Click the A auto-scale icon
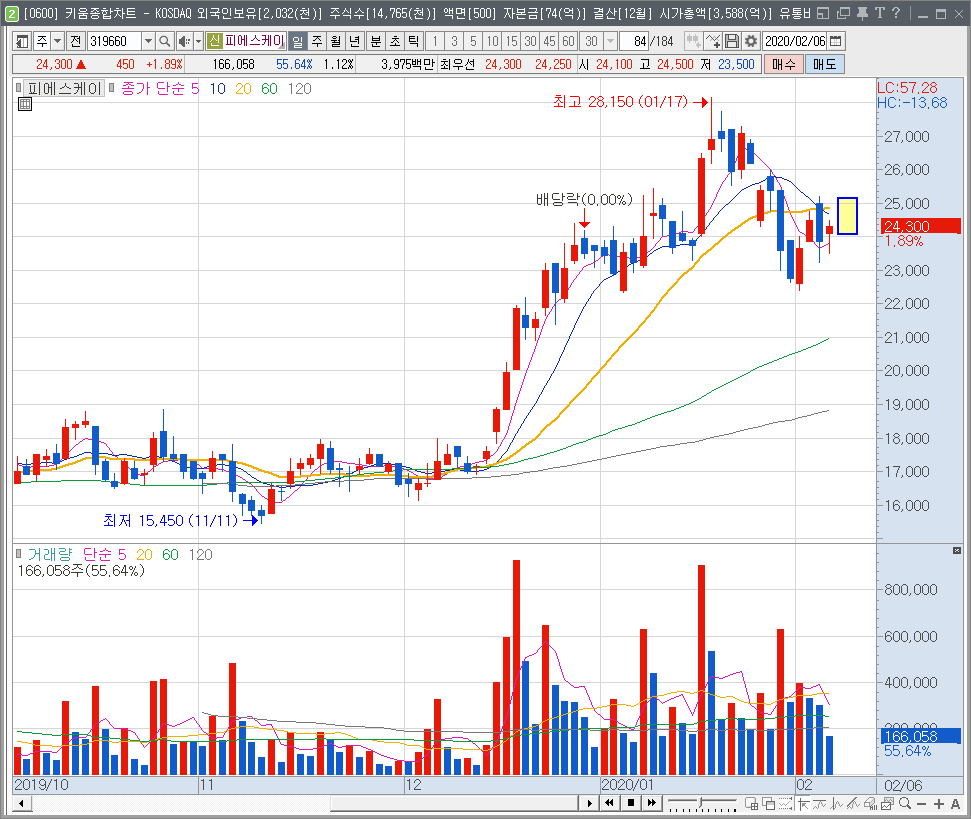The image size is (971, 819). point(956,804)
